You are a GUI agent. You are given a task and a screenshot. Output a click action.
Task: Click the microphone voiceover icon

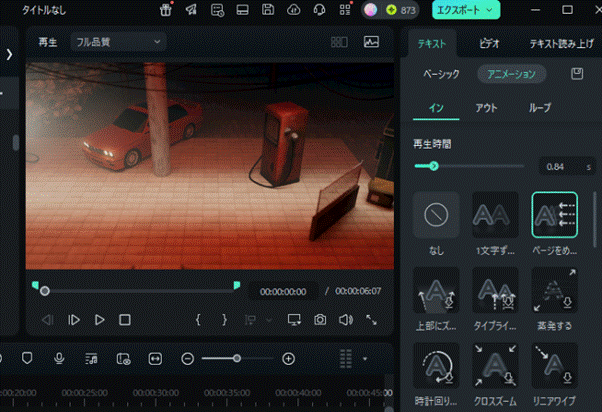click(59, 358)
